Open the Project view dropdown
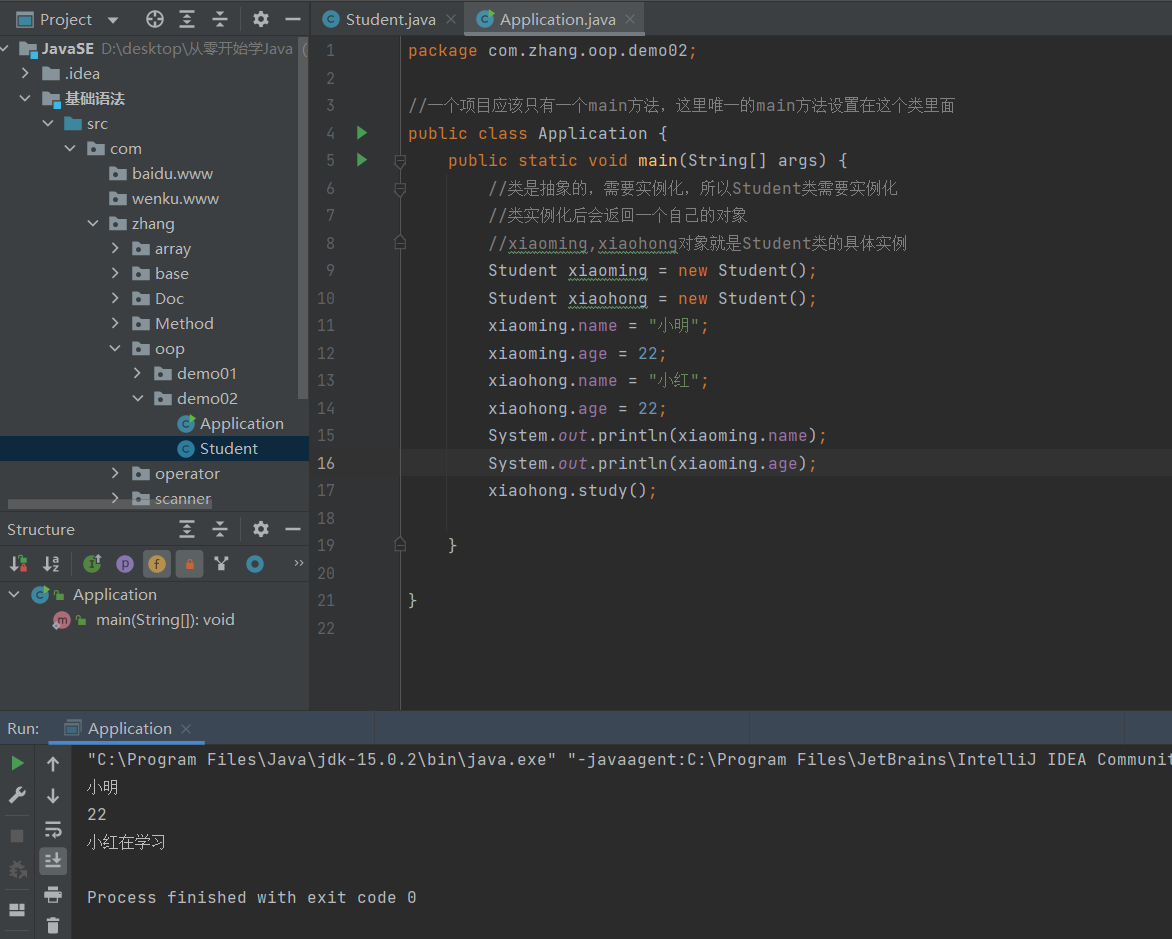The image size is (1172, 939). (113, 20)
